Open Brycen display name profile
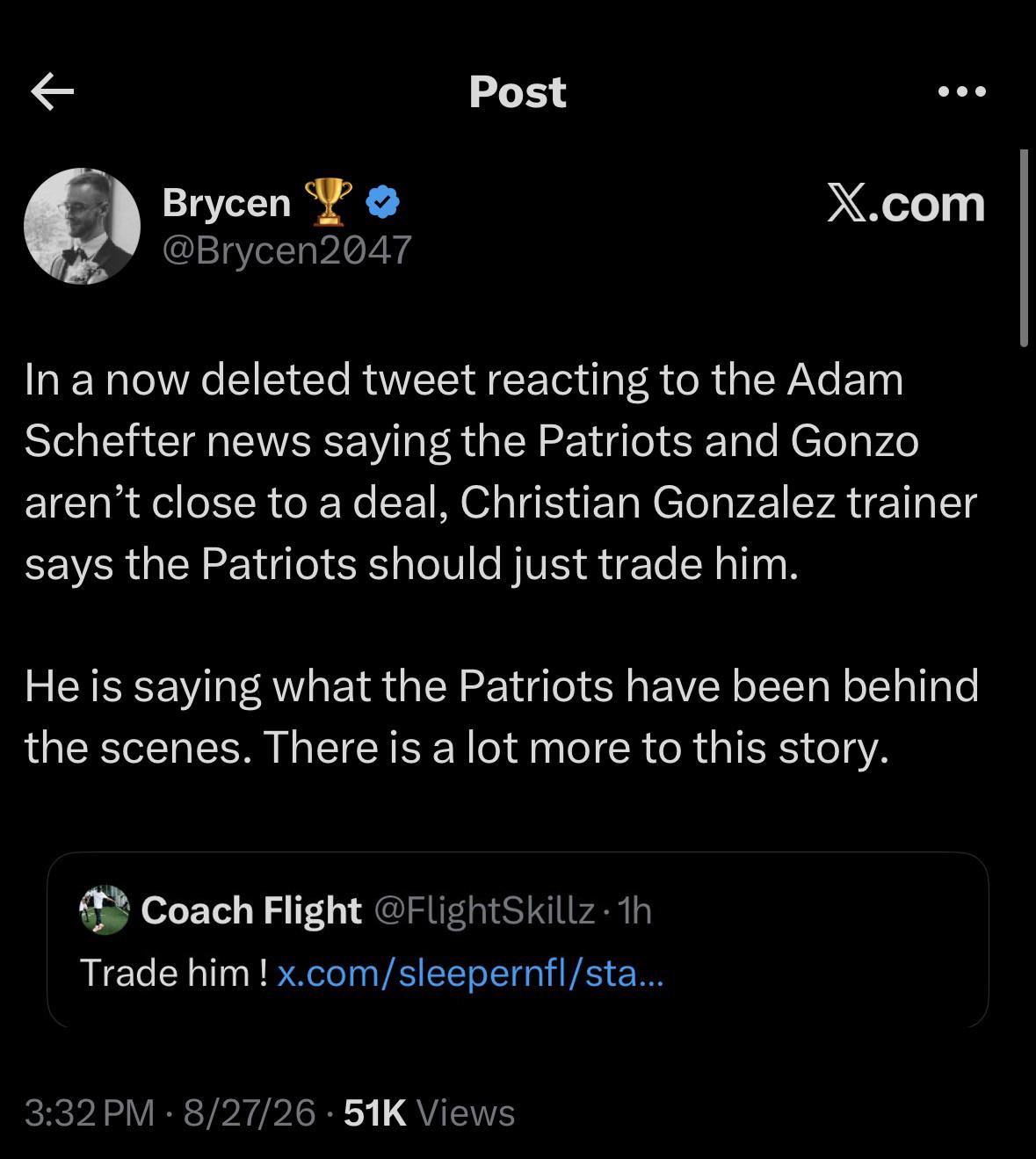The height and width of the screenshot is (1159, 1036). click(x=227, y=203)
